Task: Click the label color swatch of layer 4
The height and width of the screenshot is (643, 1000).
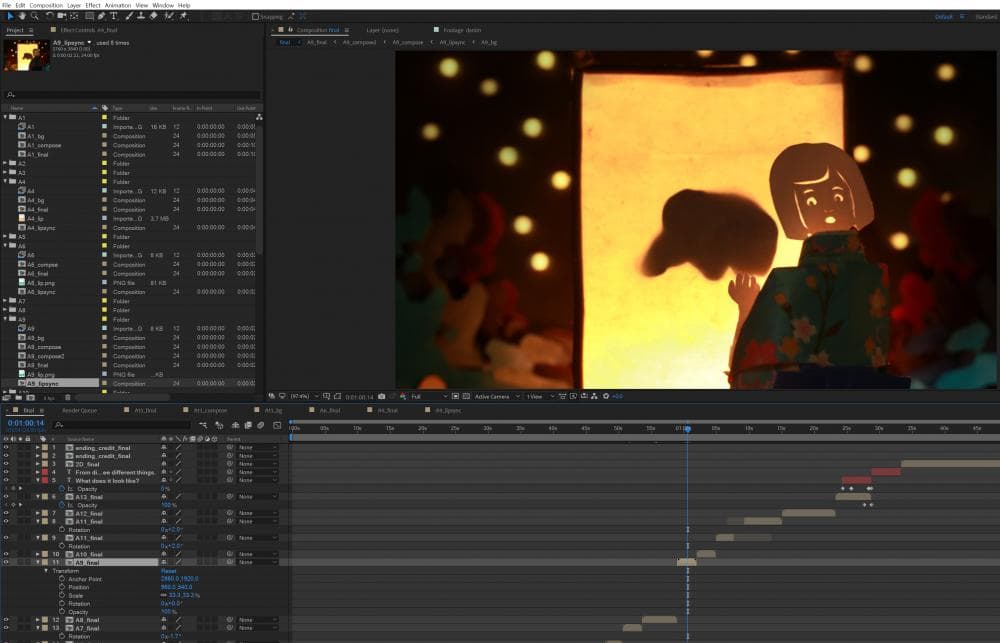Action: pos(45,473)
